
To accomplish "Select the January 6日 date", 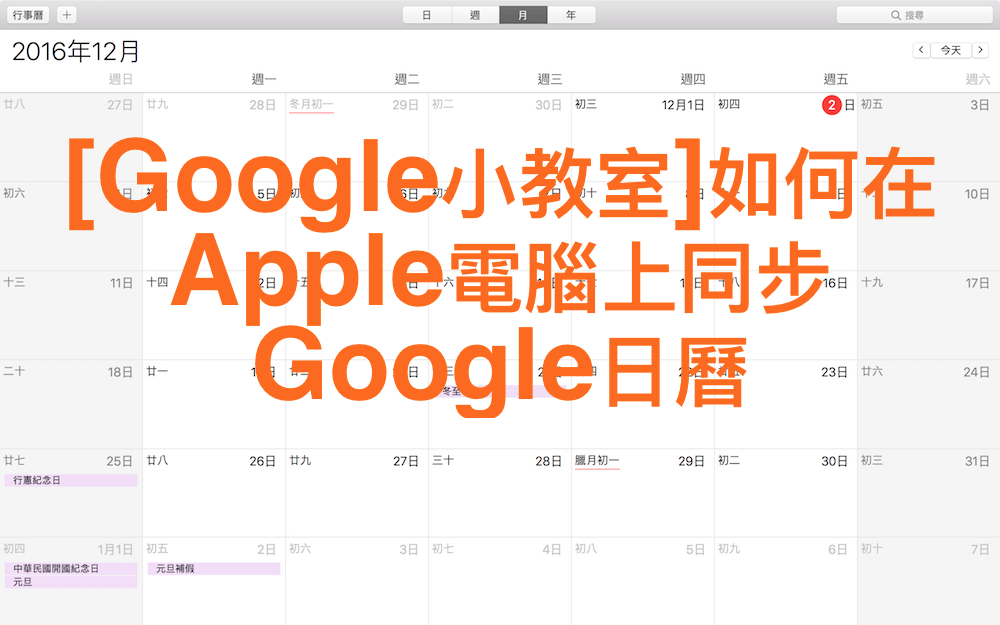I will 838,549.
